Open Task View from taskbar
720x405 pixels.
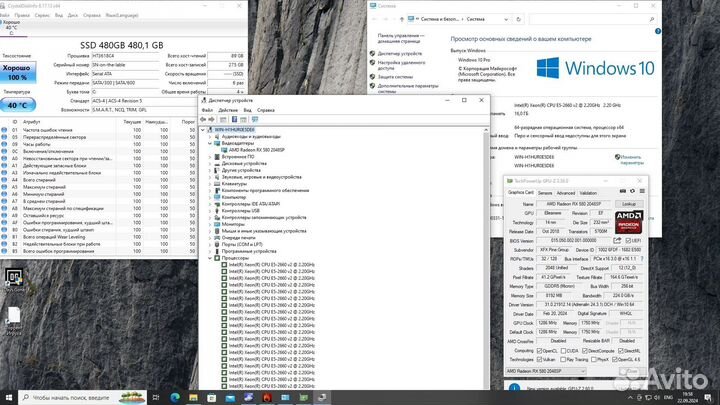156,397
